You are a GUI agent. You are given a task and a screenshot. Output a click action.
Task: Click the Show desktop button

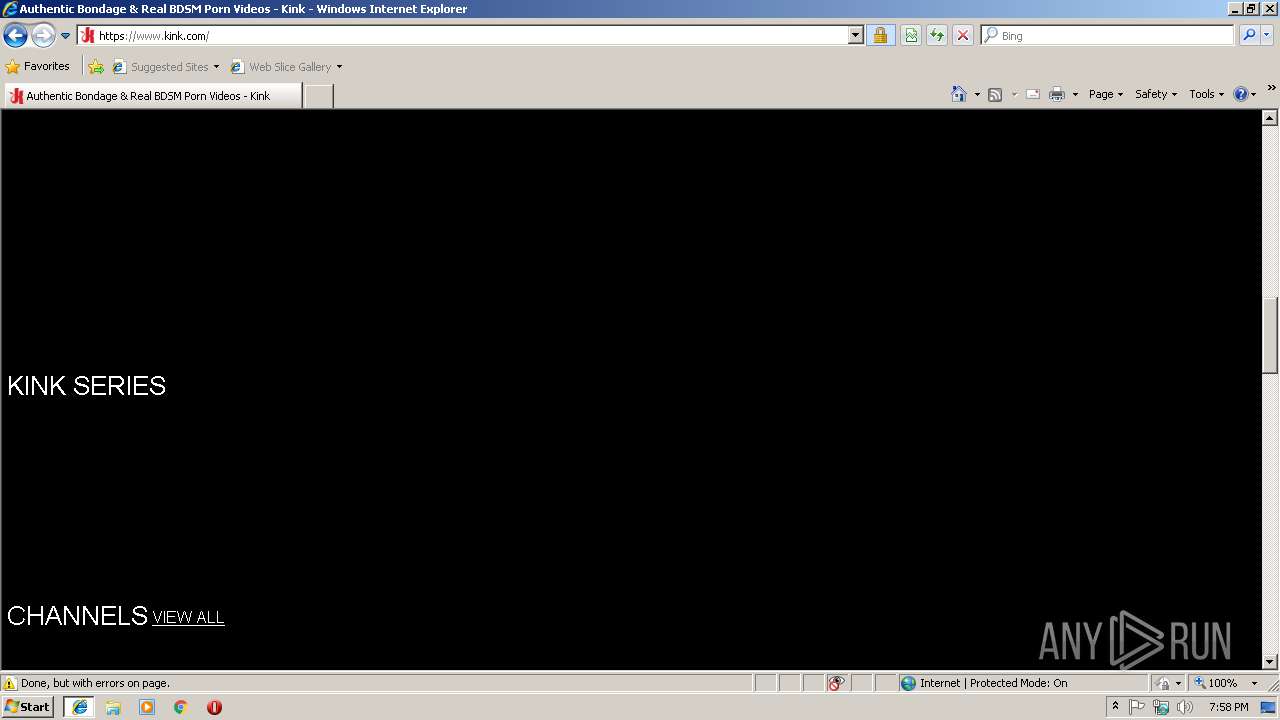tap(1269, 707)
